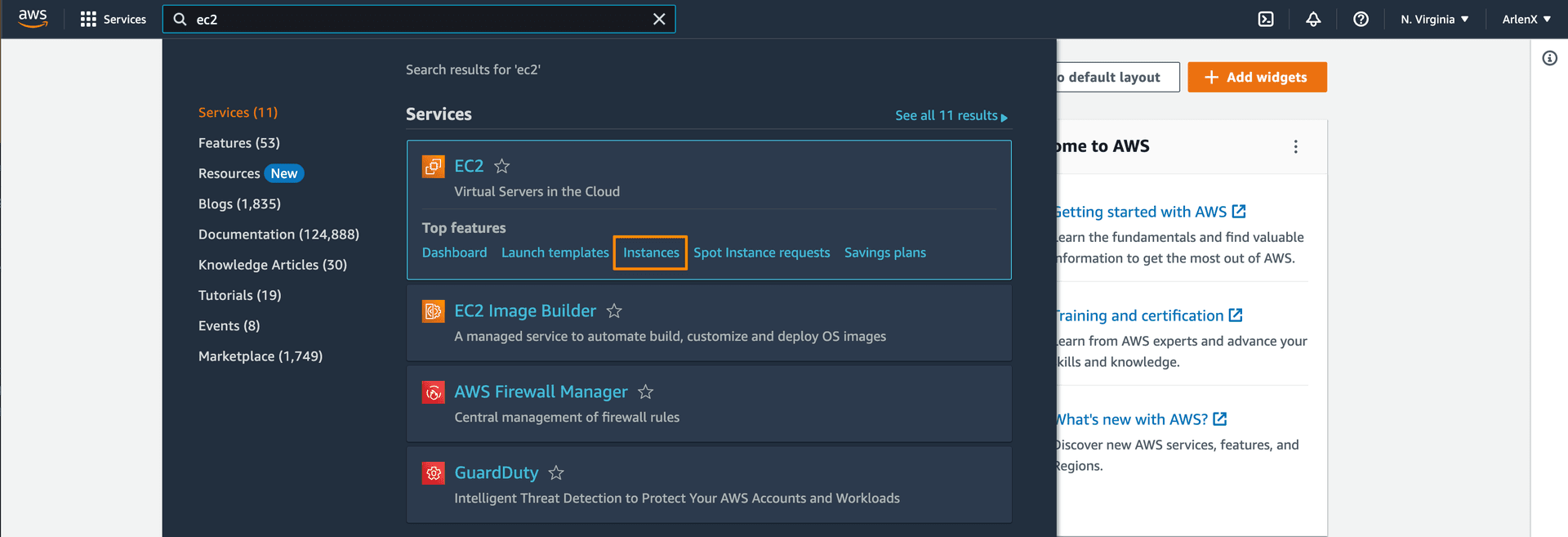This screenshot has width=1568, height=537.
Task: Click the blue New badge beside Resources
Action: (284, 173)
